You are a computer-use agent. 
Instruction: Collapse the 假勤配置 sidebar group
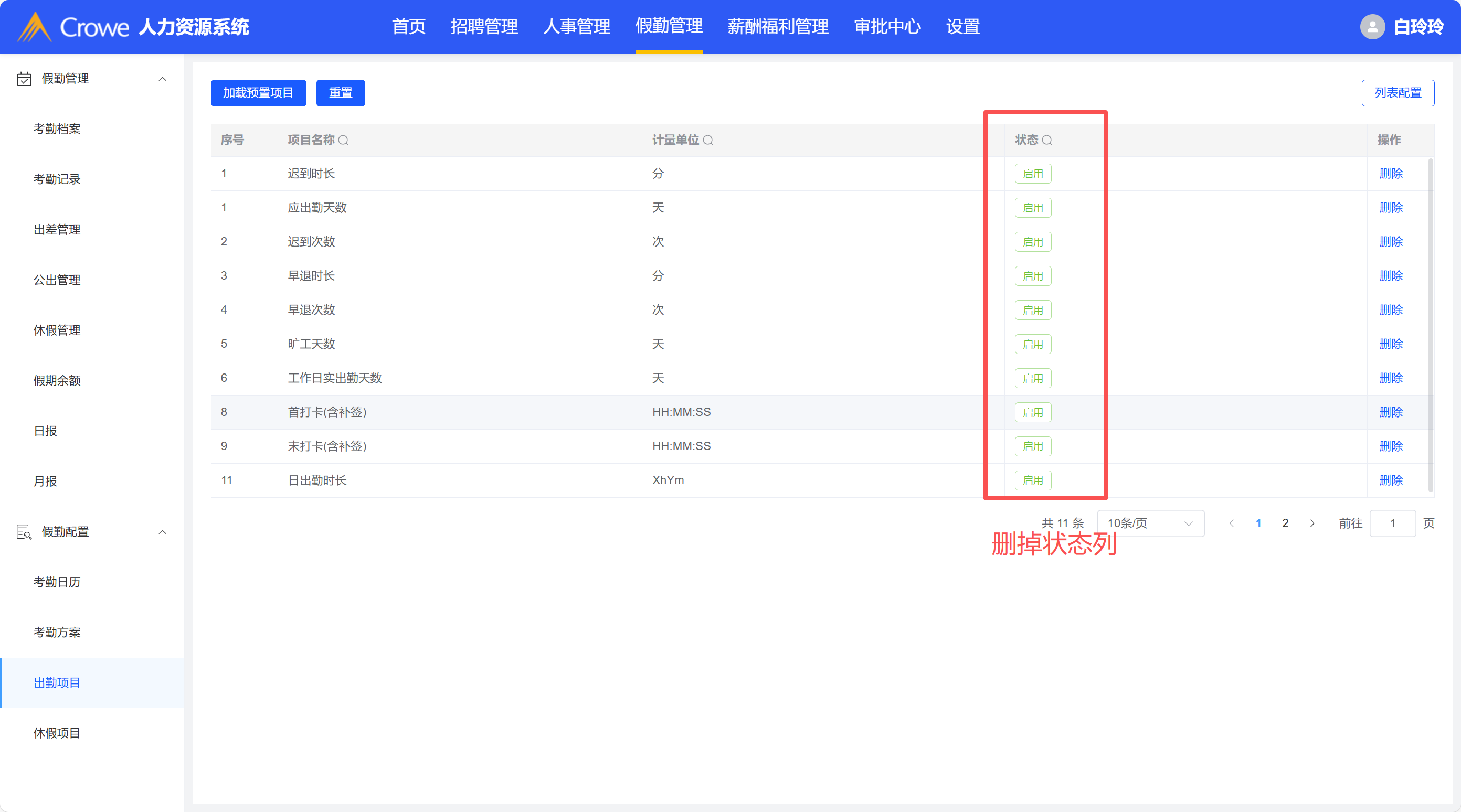click(162, 532)
